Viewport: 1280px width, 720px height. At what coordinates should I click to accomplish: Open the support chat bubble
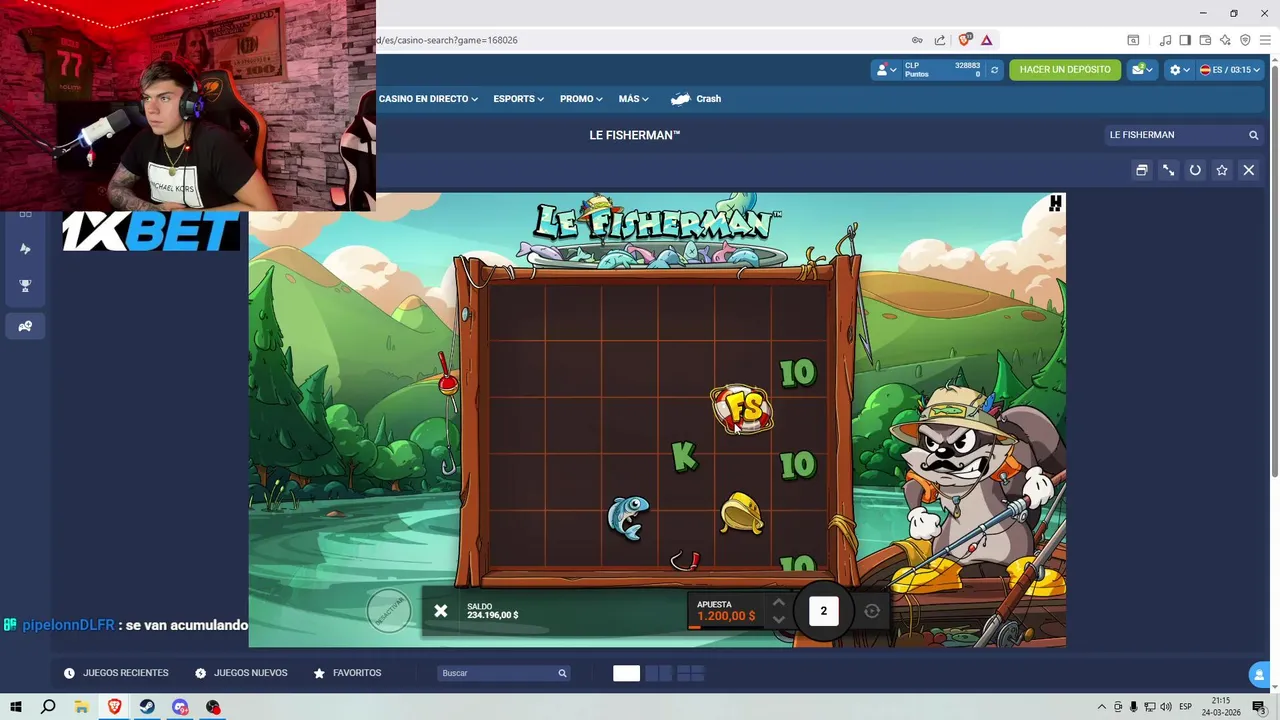click(1260, 675)
